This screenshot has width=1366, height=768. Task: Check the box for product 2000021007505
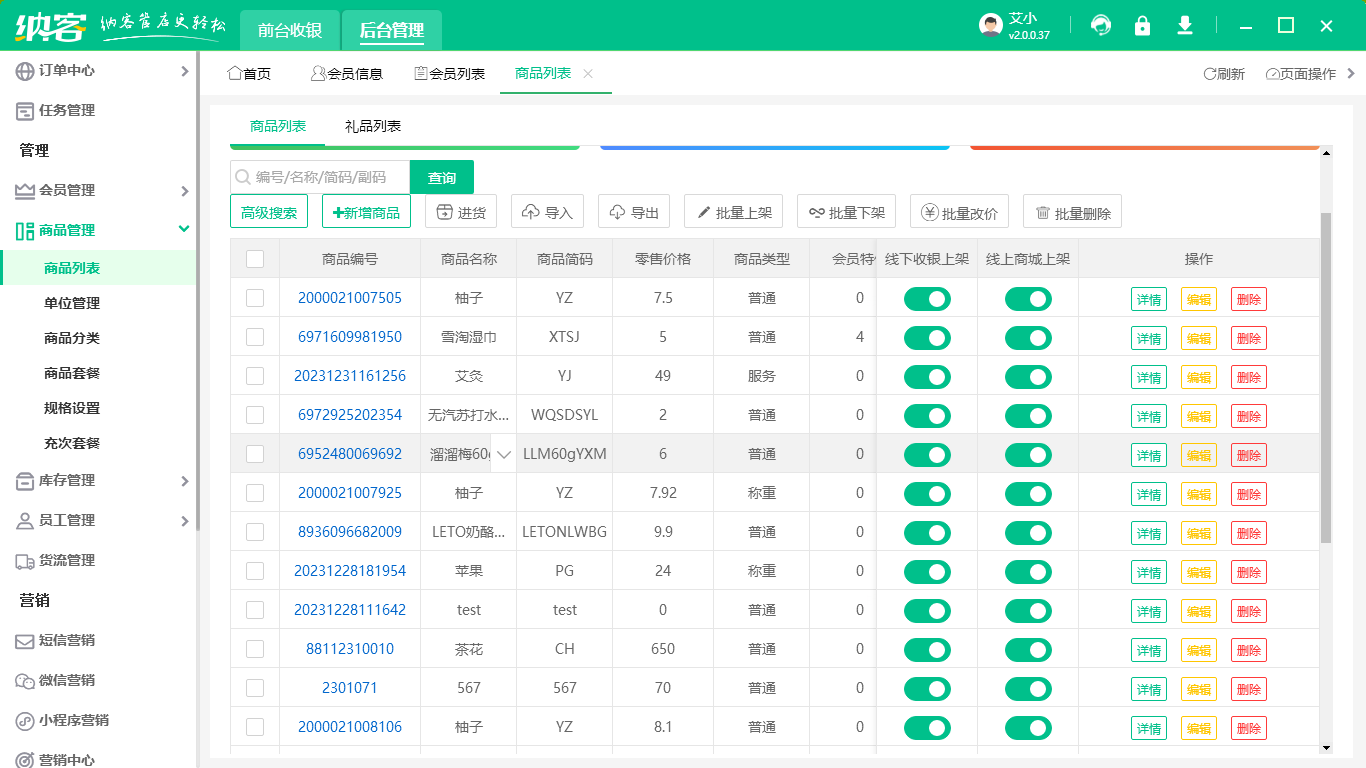click(255, 298)
